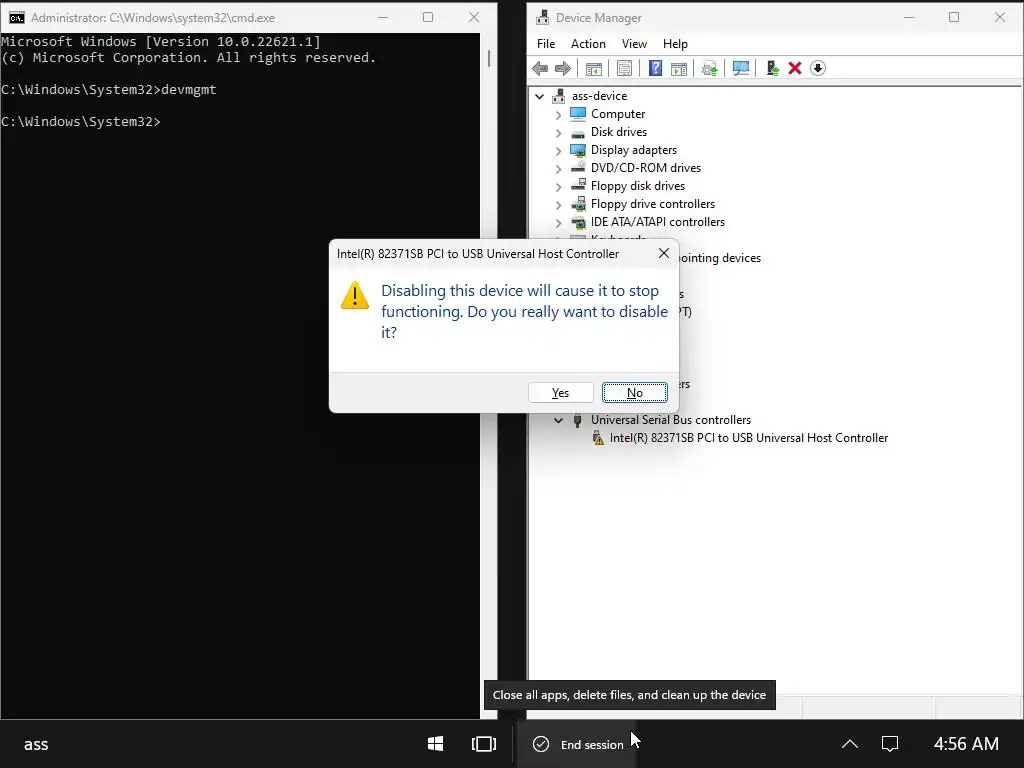Click Scan for hardware changes monitor icon
The width and height of the screenshot is (1024, 768).
(741, 68)
